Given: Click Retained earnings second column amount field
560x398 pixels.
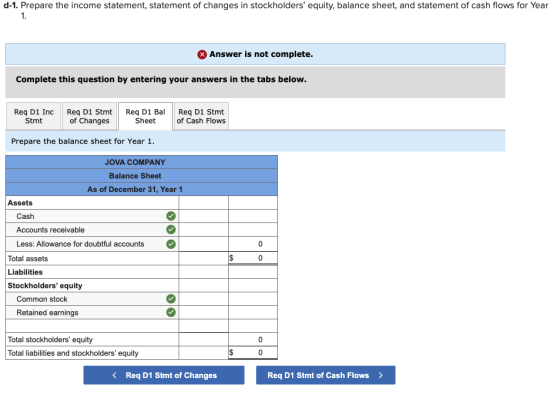Looking at the screenshot, I should coord(253,313).
